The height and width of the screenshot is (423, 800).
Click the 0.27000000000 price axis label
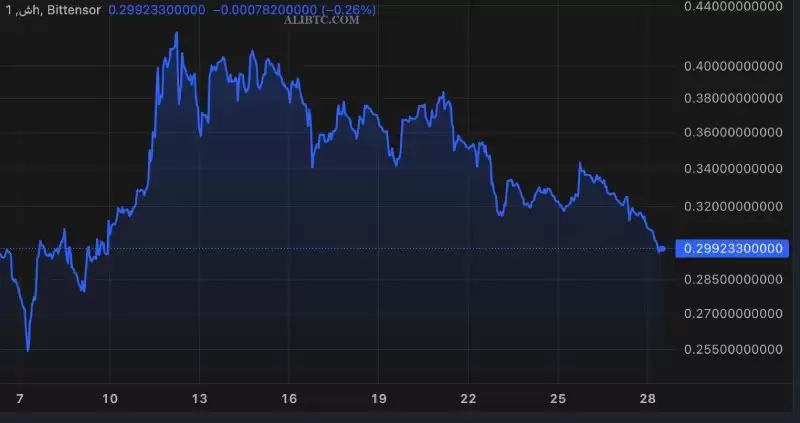(x=732, y=314)
